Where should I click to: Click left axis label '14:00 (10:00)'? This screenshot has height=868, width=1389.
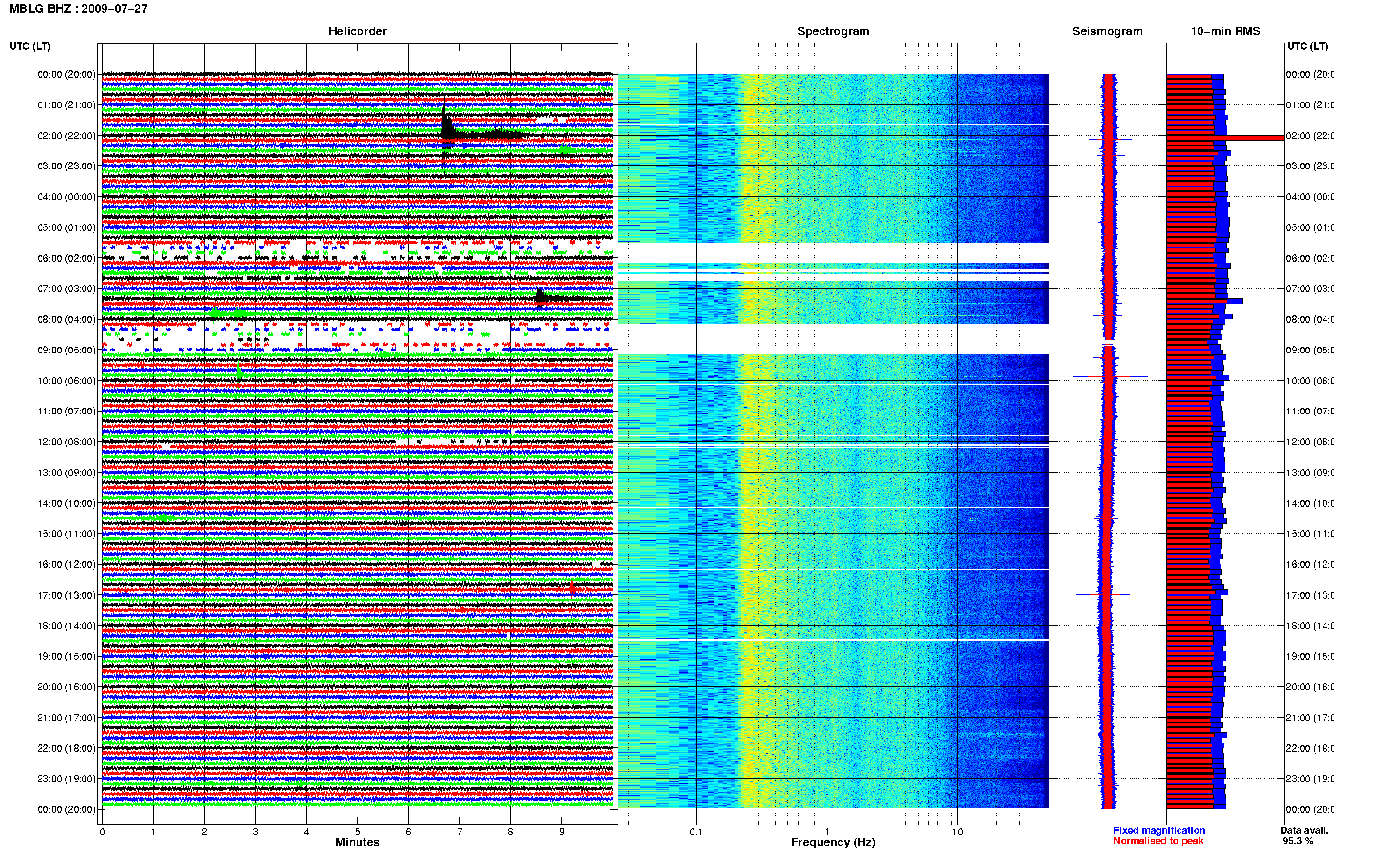(66, 503)
